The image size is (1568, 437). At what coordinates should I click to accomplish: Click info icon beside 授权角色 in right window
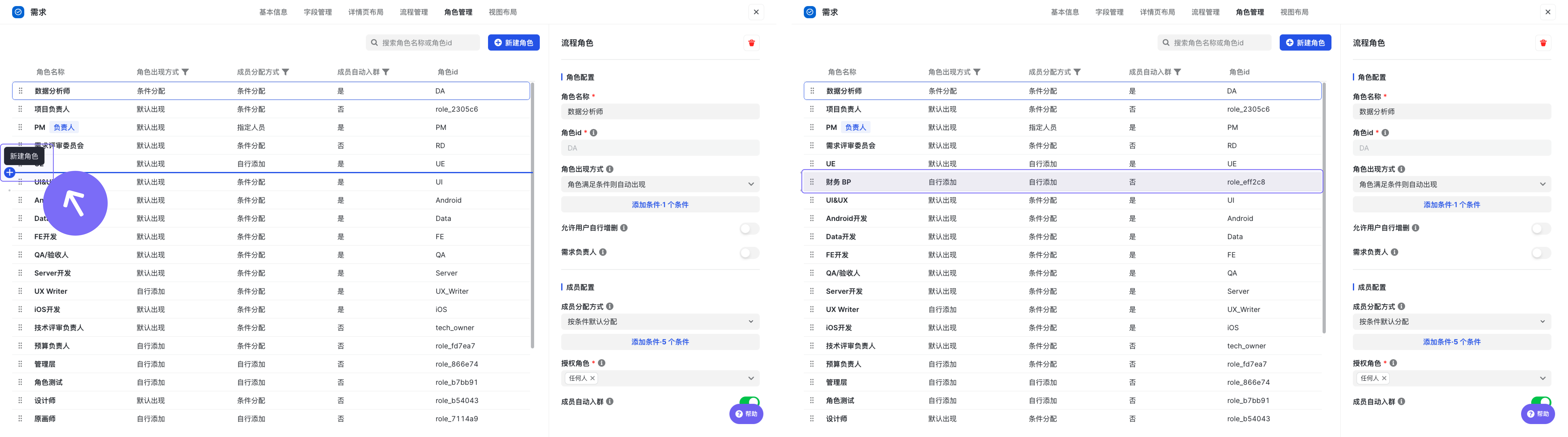coord(1393,363)
